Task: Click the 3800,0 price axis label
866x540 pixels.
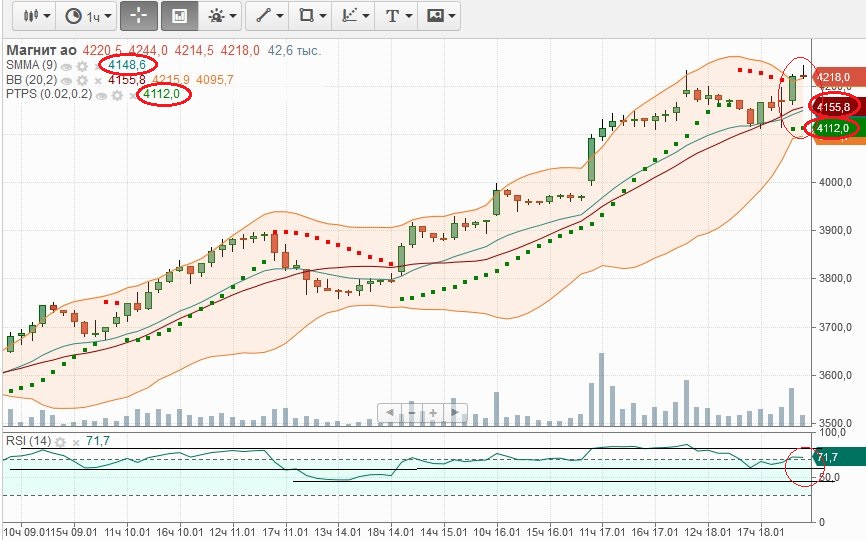Action: pyautogui.click(x=835, y=278)
